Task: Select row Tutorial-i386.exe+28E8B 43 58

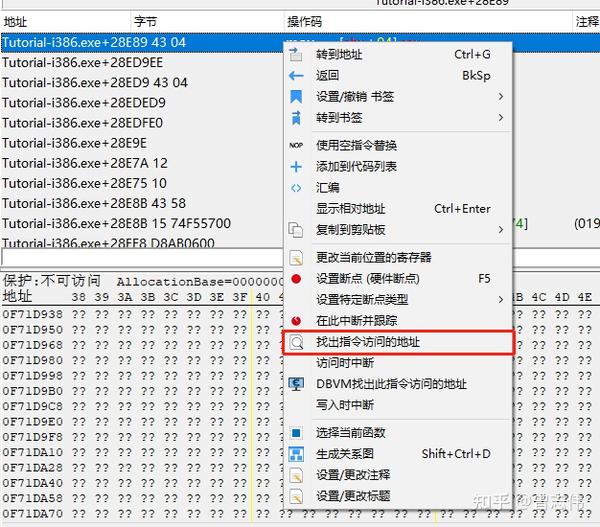Action: [142, 204]
